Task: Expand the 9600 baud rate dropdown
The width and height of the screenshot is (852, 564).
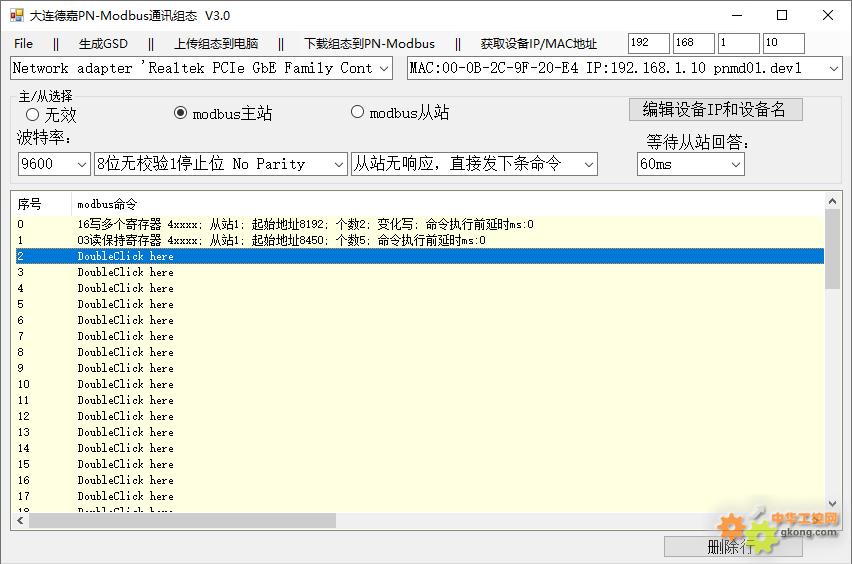Action: [x=81, y=164]
